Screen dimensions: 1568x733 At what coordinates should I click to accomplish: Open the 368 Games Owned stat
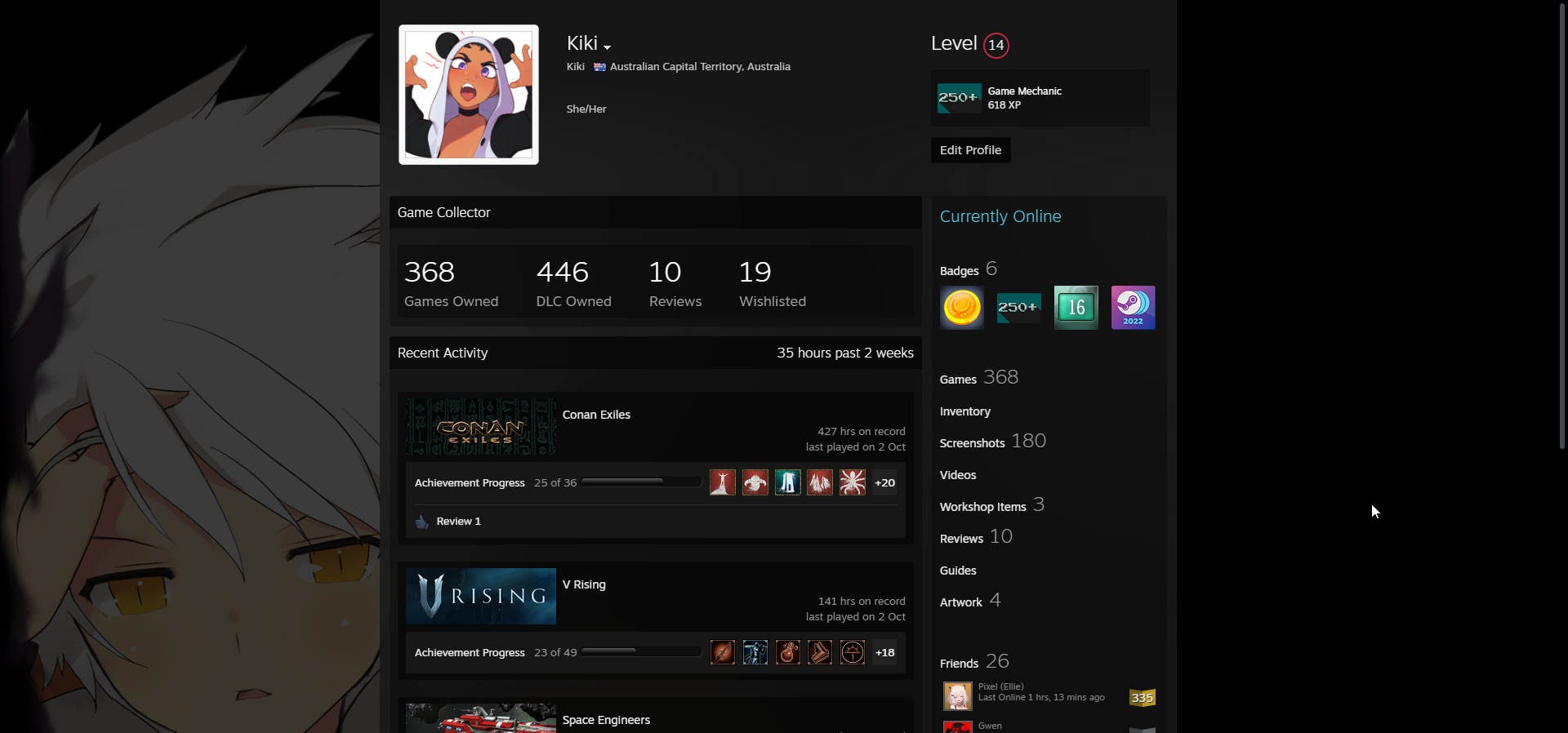[x=451, y=282]
